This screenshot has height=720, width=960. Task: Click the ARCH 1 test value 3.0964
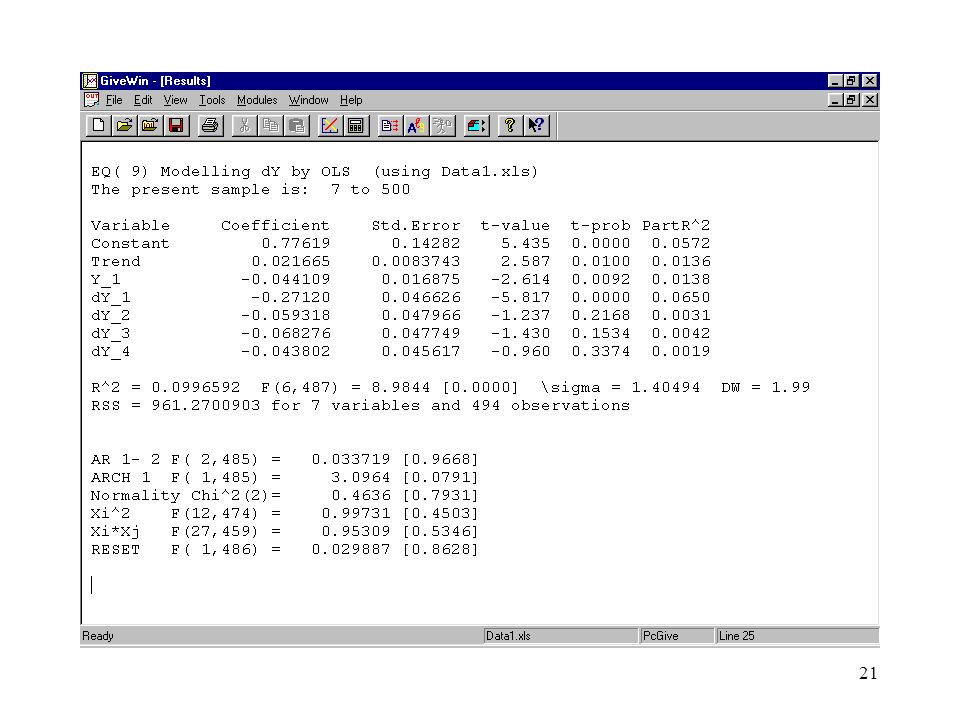(361, 478)
